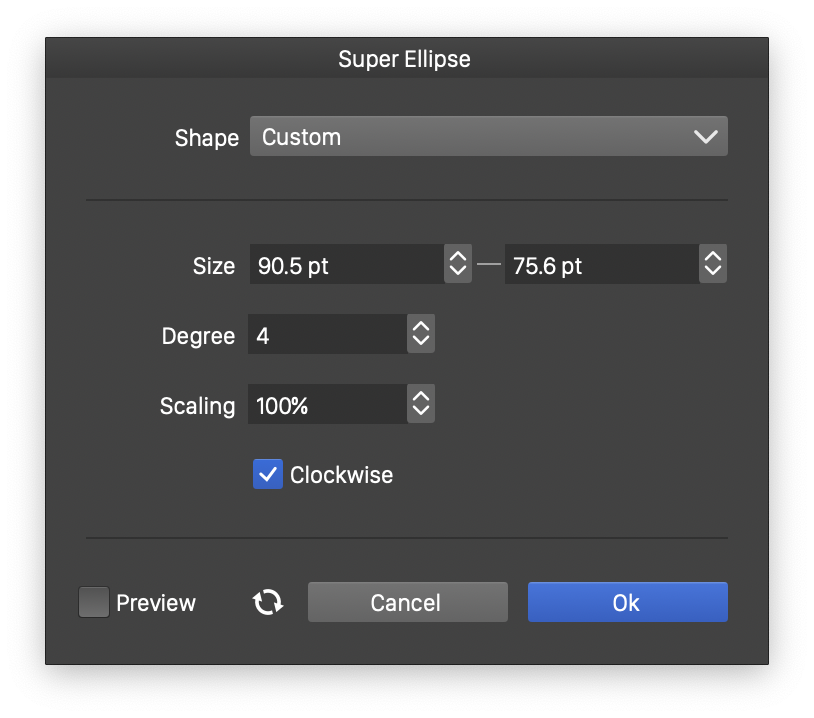Click the width field showing 90.5 pt

[345, 265]
